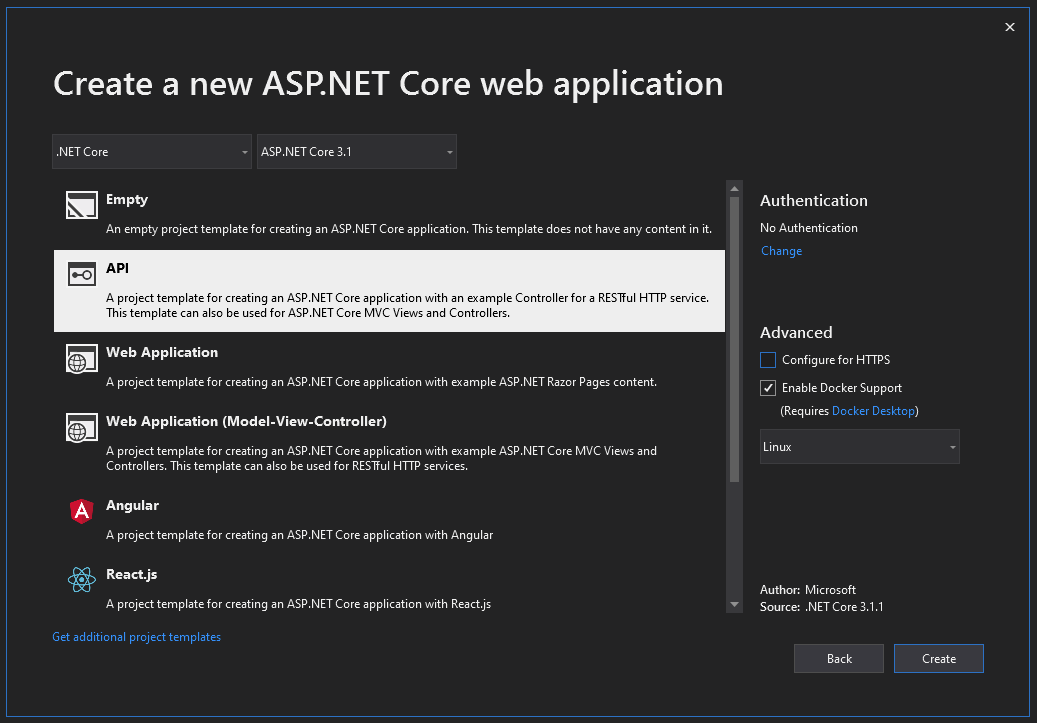Screen dimensions: 1037x723
Task: Select the Empty project template title
Action: pyautogui.click(x=127, y=199)
